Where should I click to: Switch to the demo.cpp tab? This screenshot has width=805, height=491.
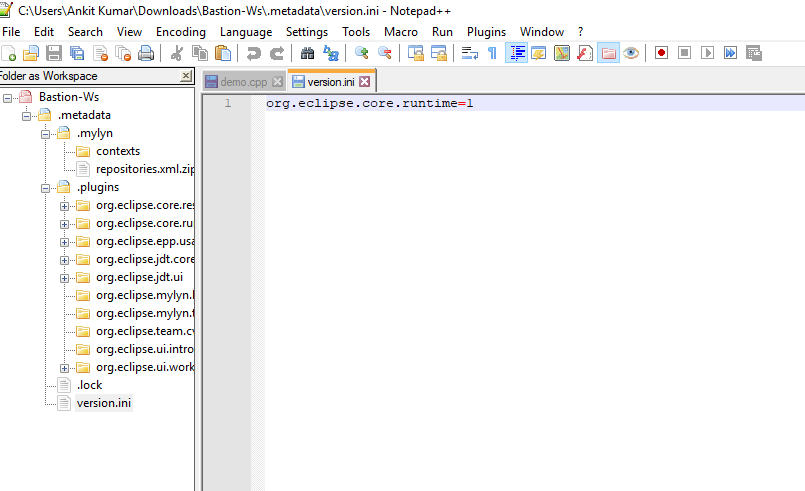[x=243, y=82]
